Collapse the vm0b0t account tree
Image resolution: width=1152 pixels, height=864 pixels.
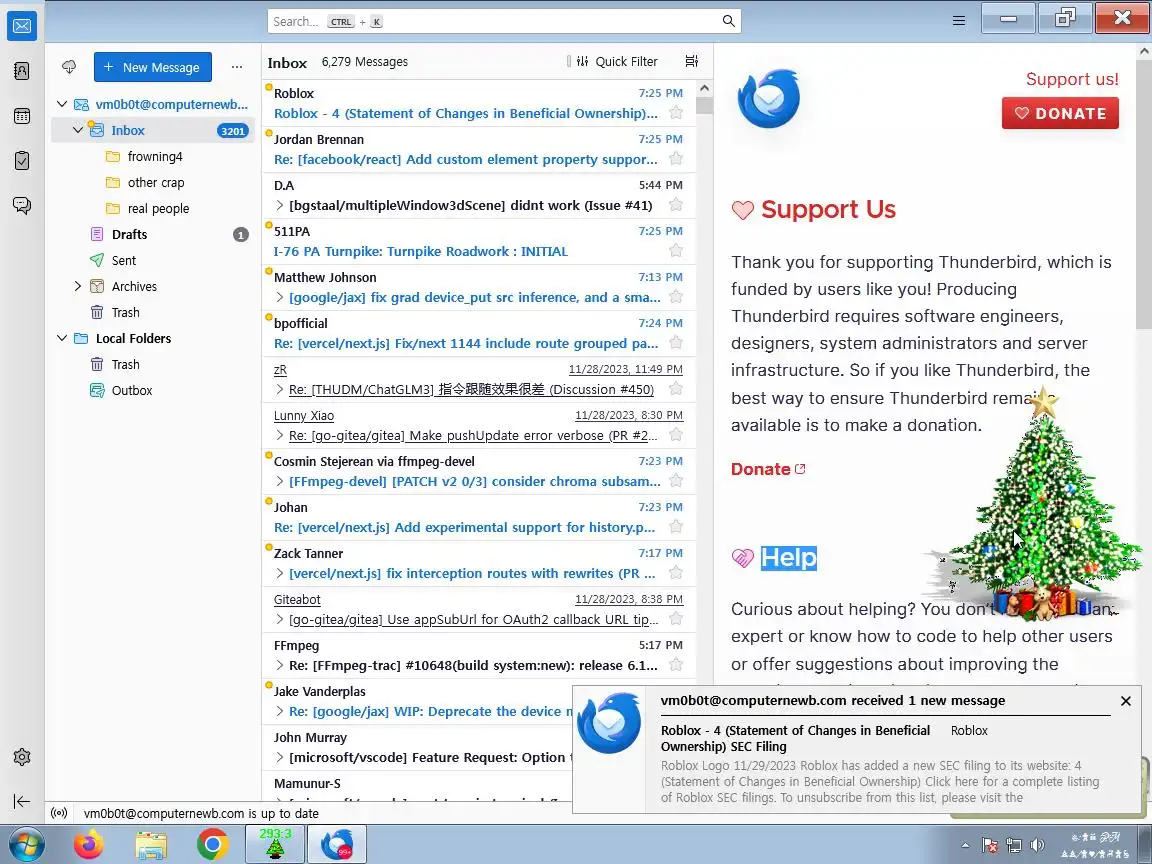coord(62,104)
